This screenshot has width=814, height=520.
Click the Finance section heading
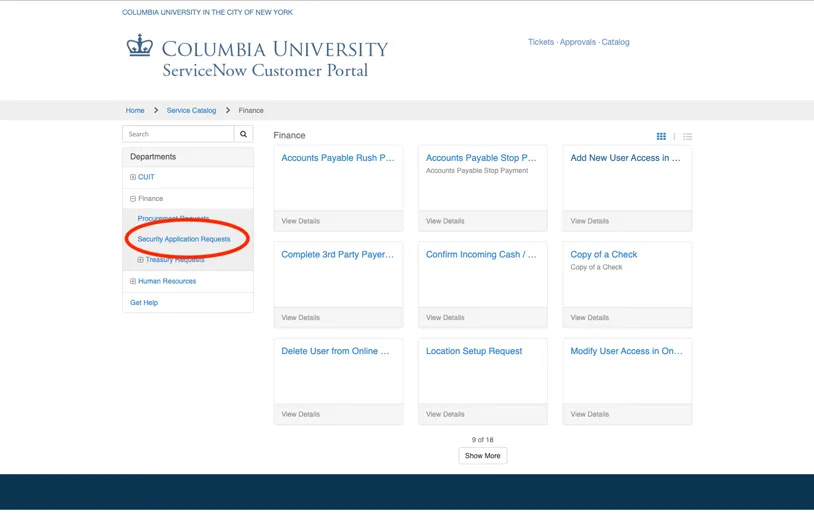click(289, 135)
